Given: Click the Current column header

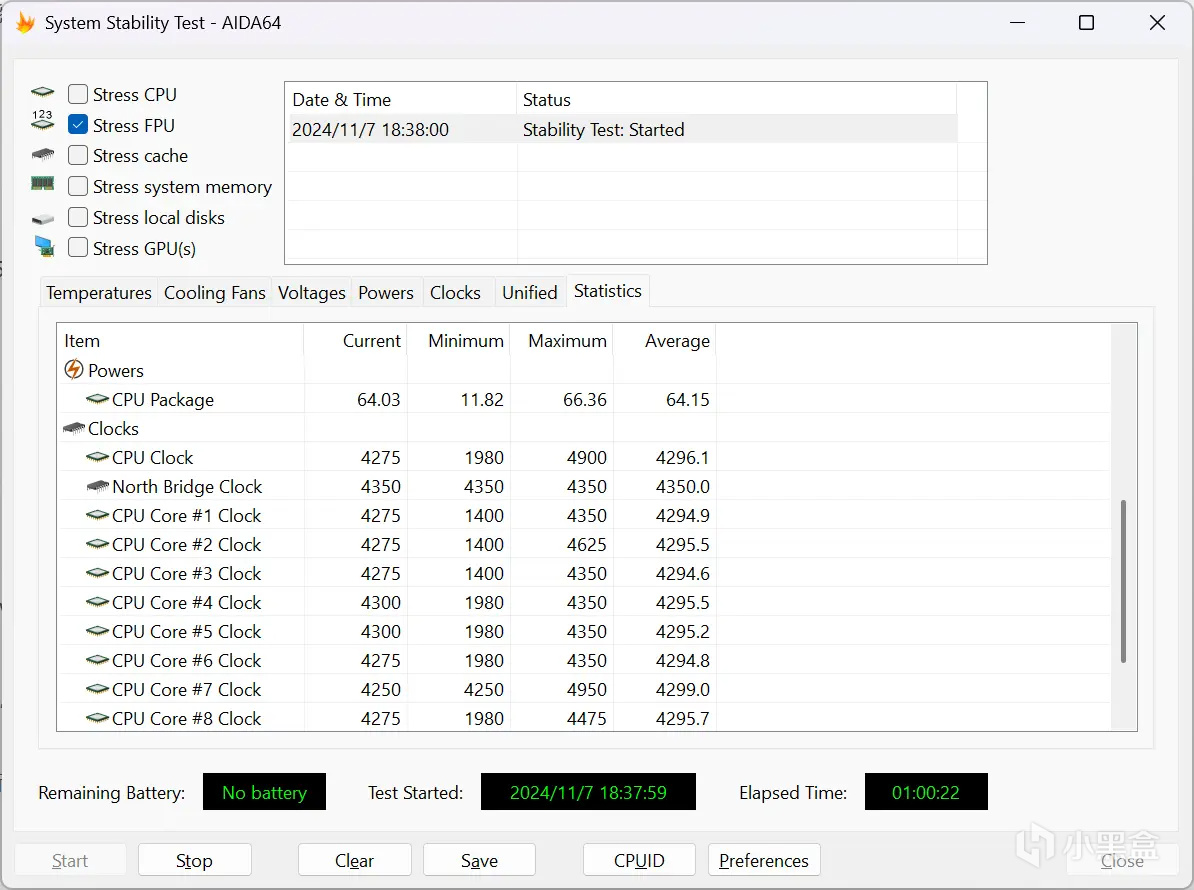Looking at the screenshot, I should pyautogui.click(x=356, y=340).
